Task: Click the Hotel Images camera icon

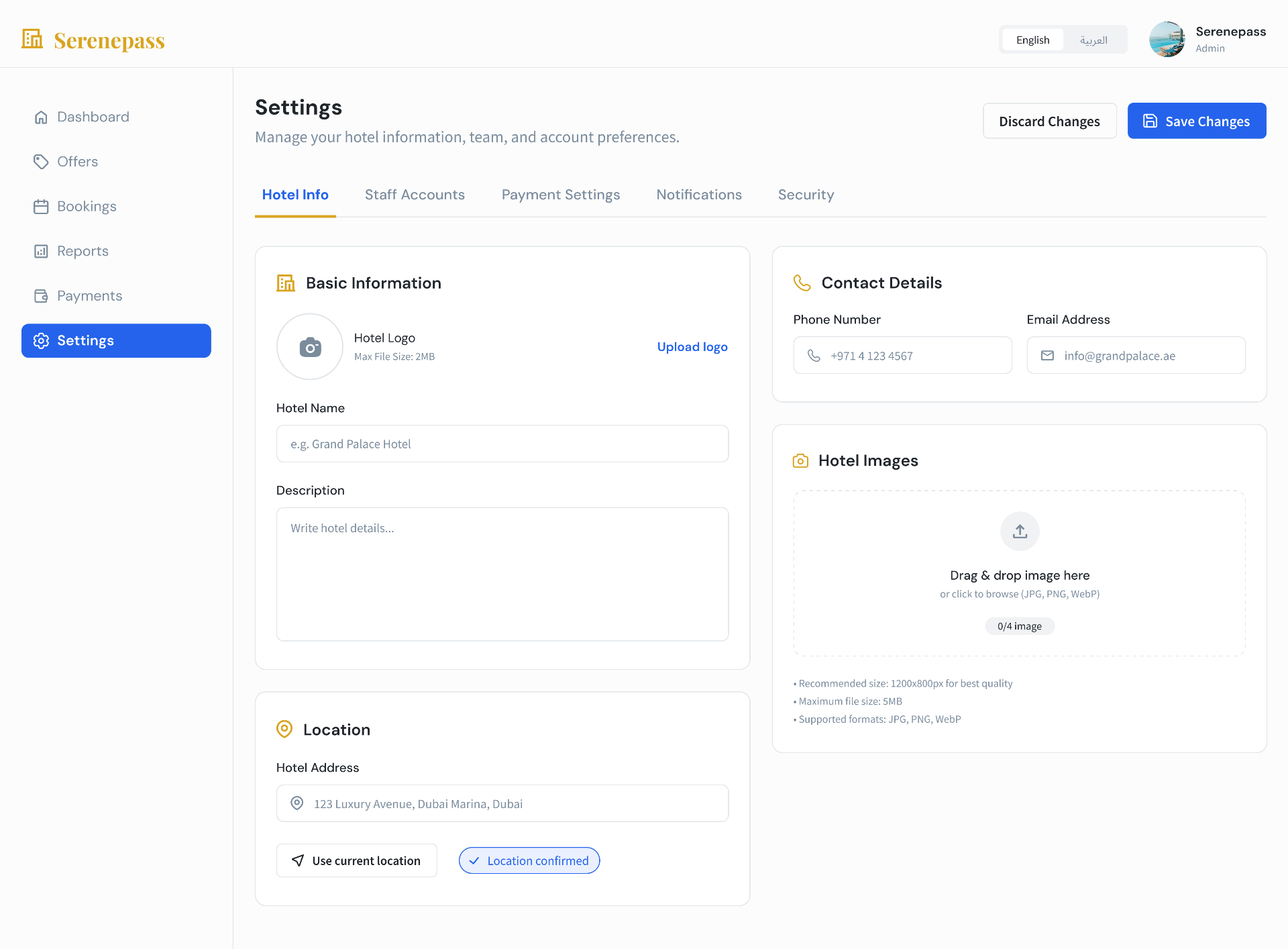Action: 800,461
